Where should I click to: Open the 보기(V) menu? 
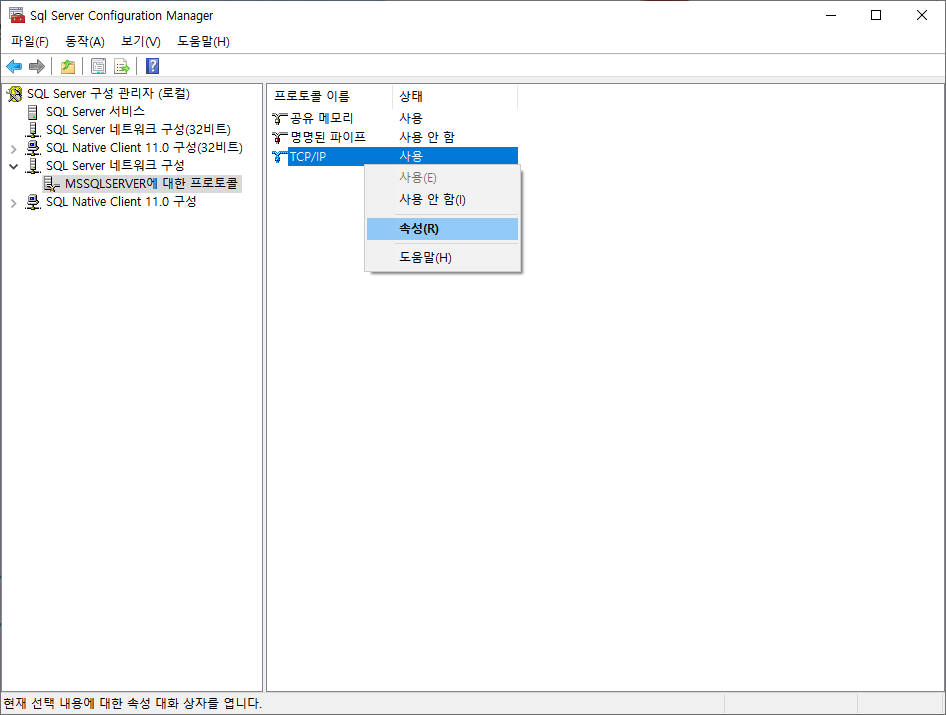(141, 41)
